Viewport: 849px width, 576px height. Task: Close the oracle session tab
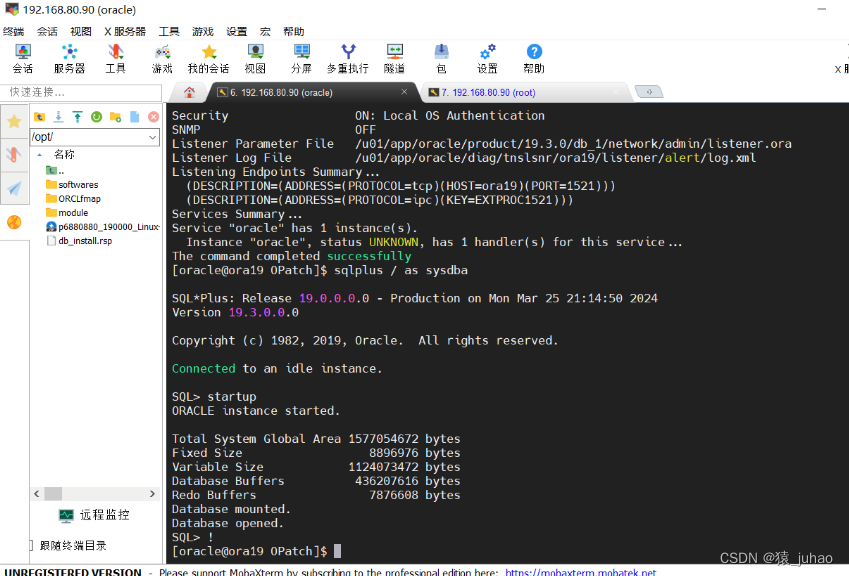pyautogui.click(x=404, y=91)
